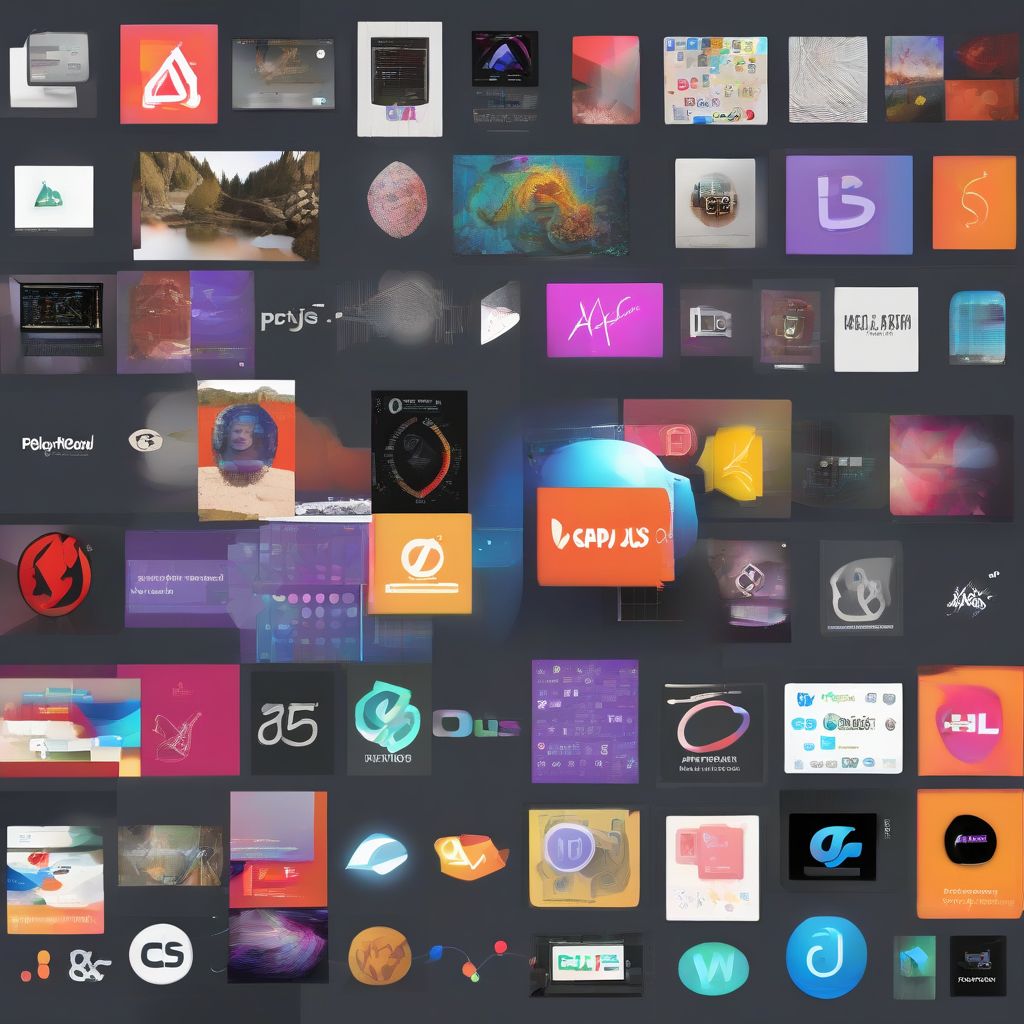Select the magenta tile with white signature
This screenshot has height=1024, width=1024.
click(605, 320)
